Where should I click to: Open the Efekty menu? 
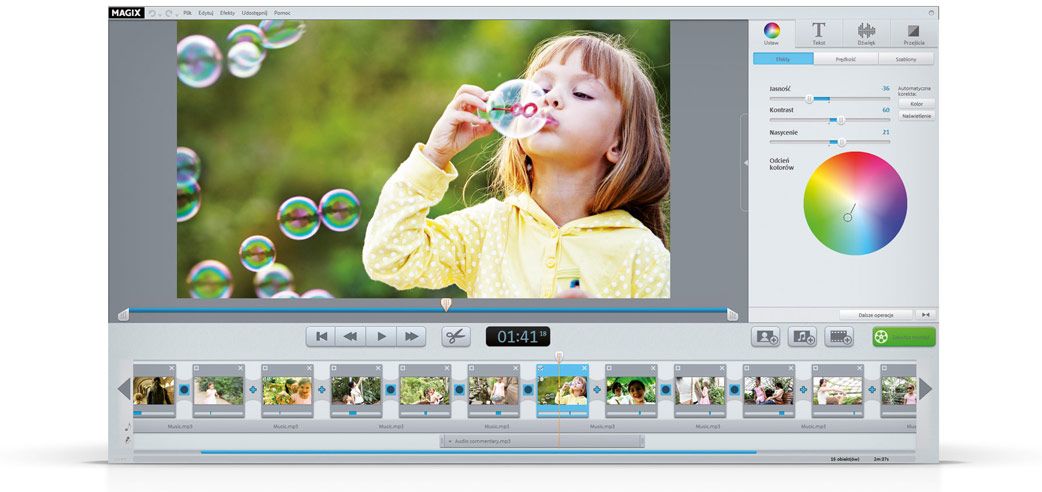point(228,12)
